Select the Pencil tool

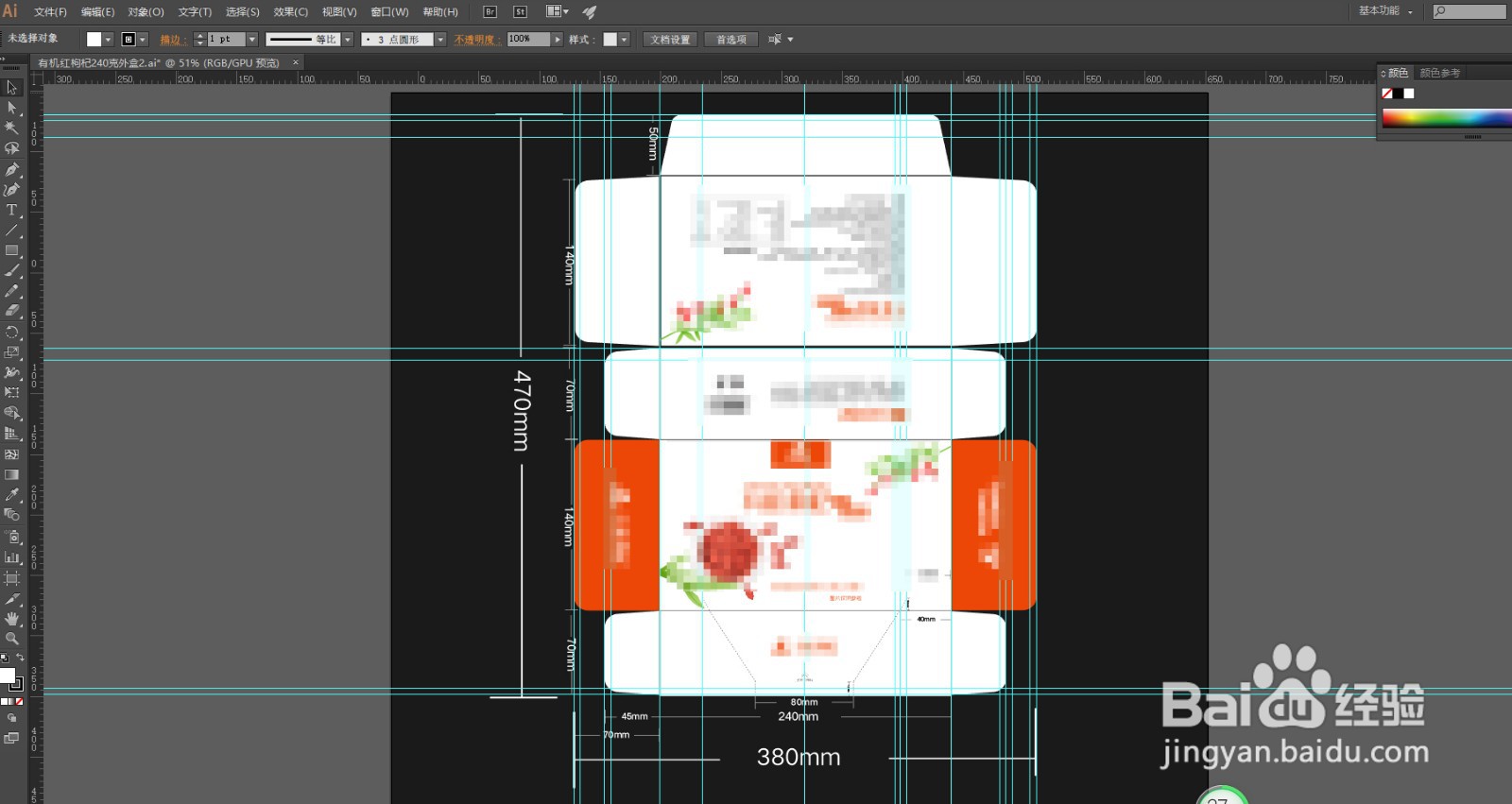(11, 291)
